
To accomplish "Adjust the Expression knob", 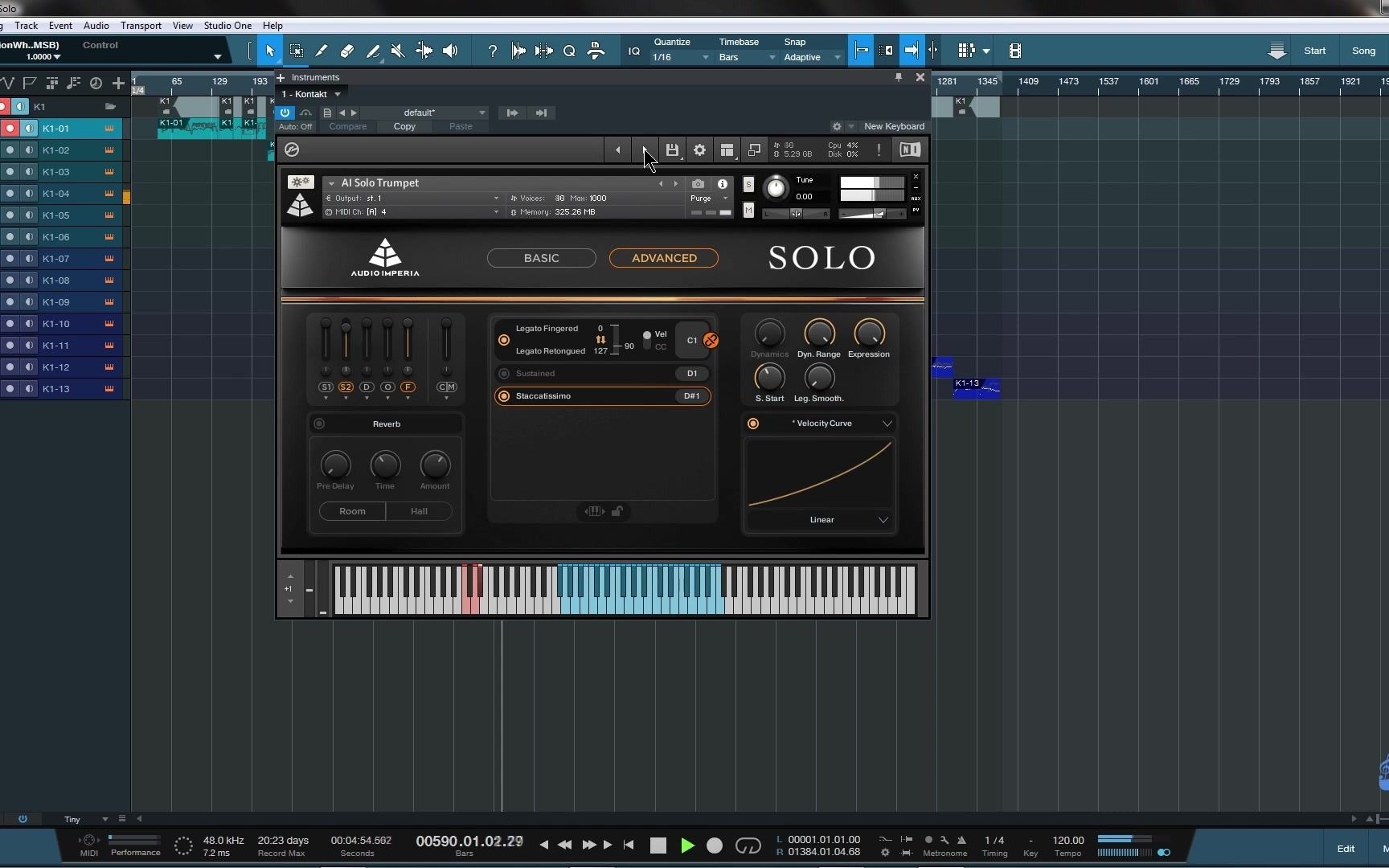I will pyautogui.click(x=869, y=334).
